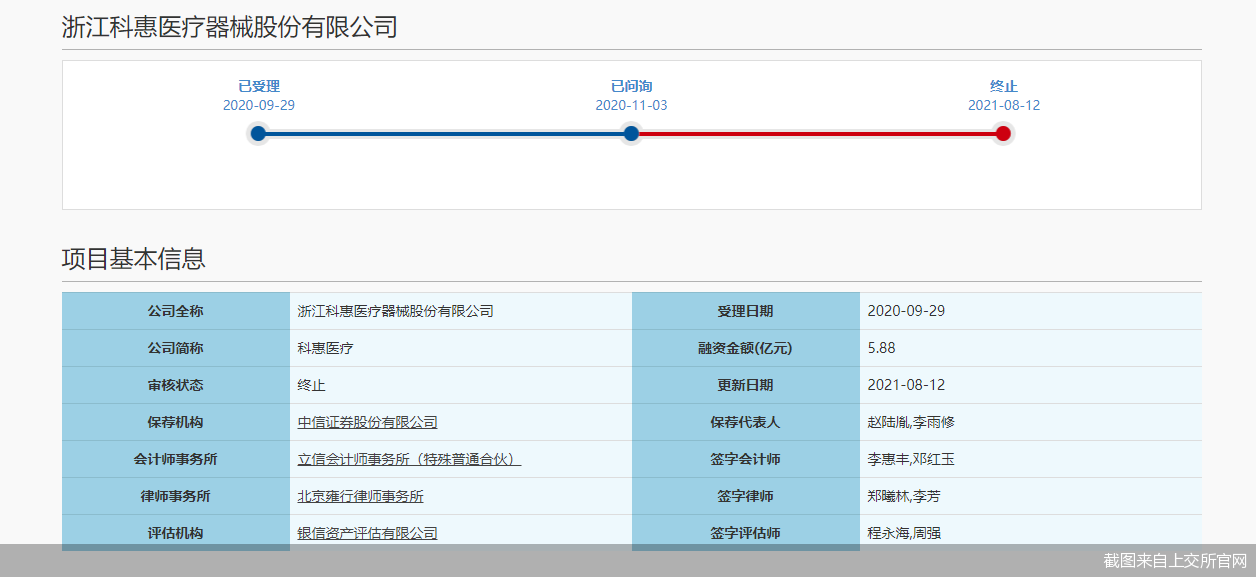Select the 终止 label on the timeline

[1004, 86]
